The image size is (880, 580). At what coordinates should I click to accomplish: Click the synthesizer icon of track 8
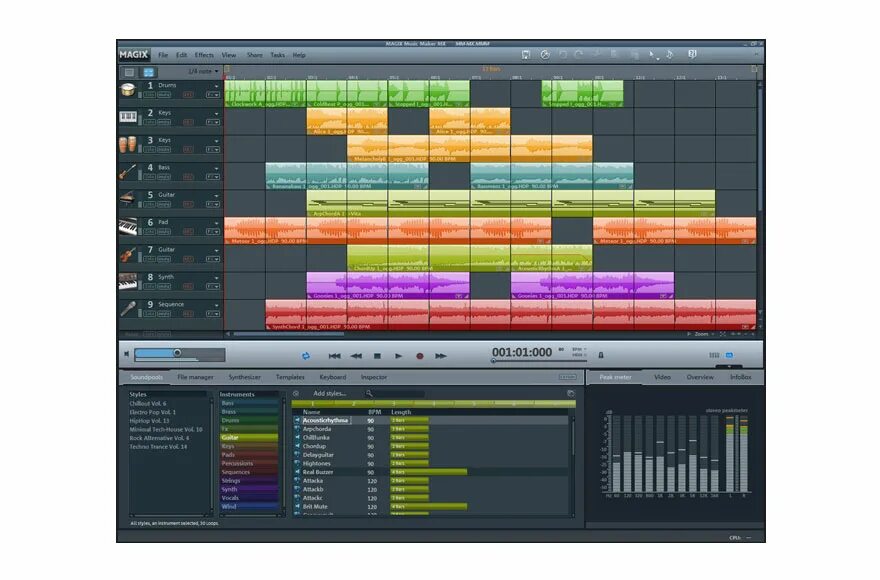coord(128,281)
